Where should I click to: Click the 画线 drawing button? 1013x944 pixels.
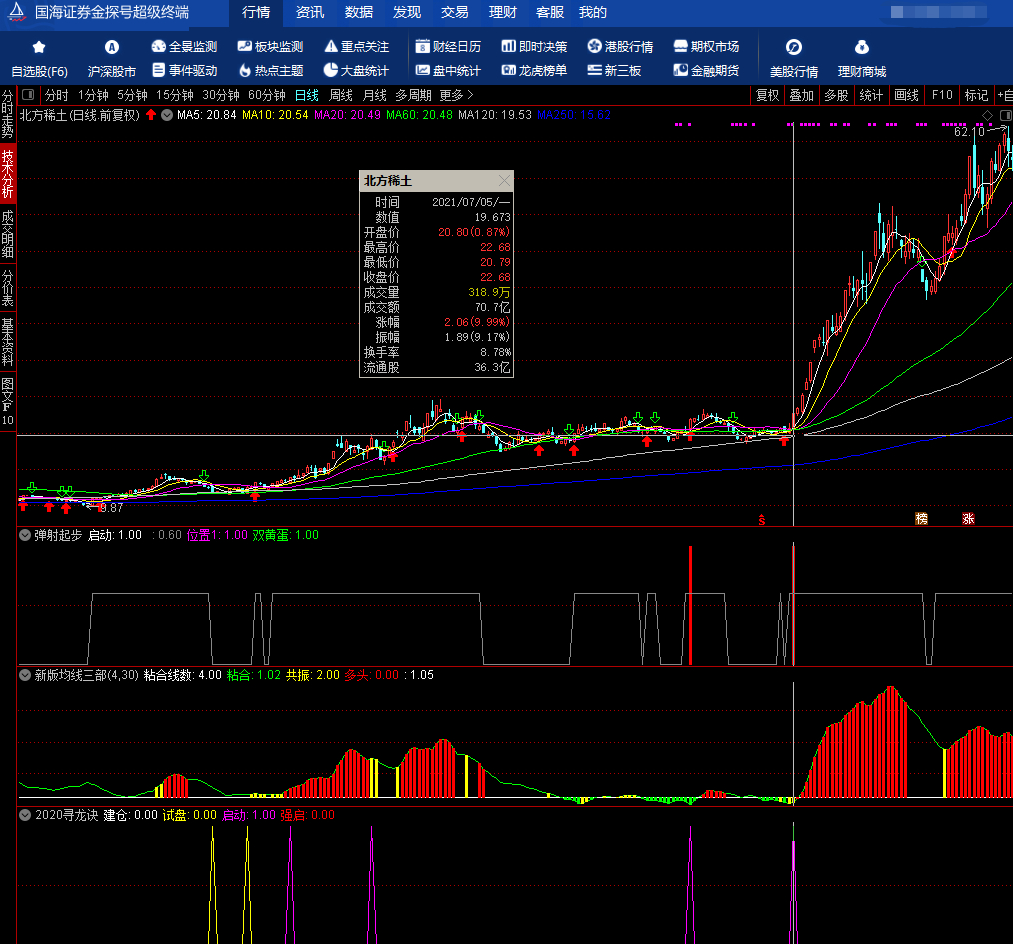click(906, 95)
